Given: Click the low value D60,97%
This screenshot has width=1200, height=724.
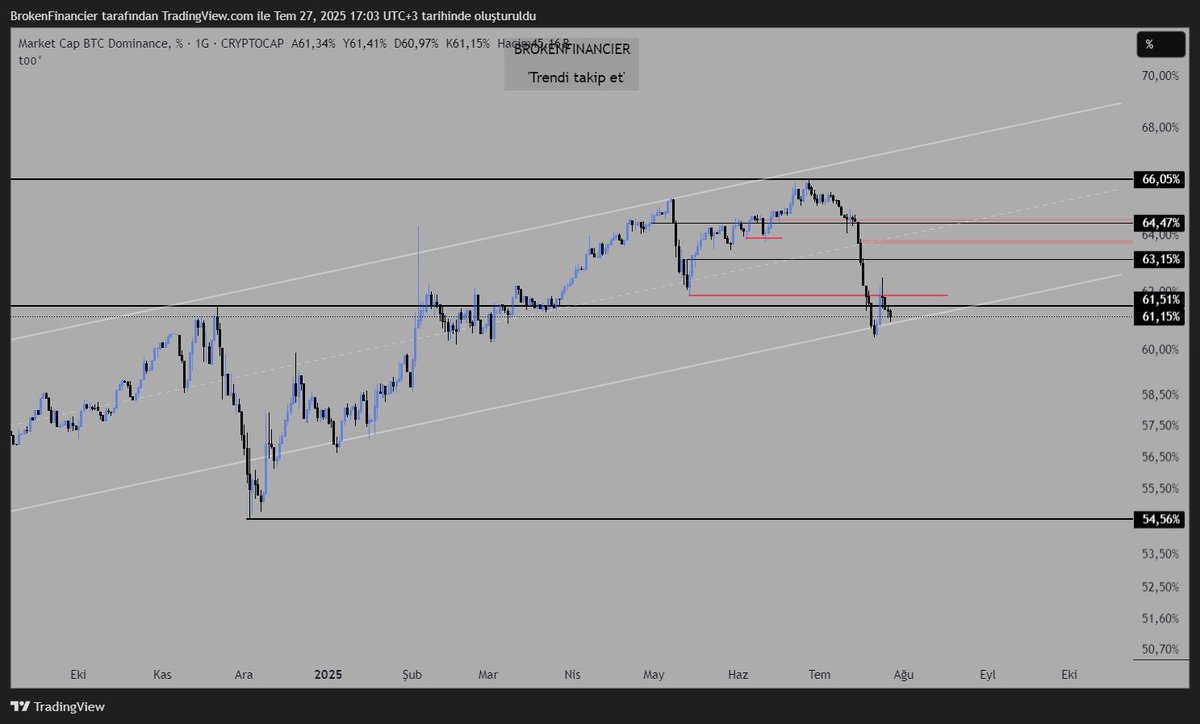Looking at the screenshot, I should click(x=418, y=45).
